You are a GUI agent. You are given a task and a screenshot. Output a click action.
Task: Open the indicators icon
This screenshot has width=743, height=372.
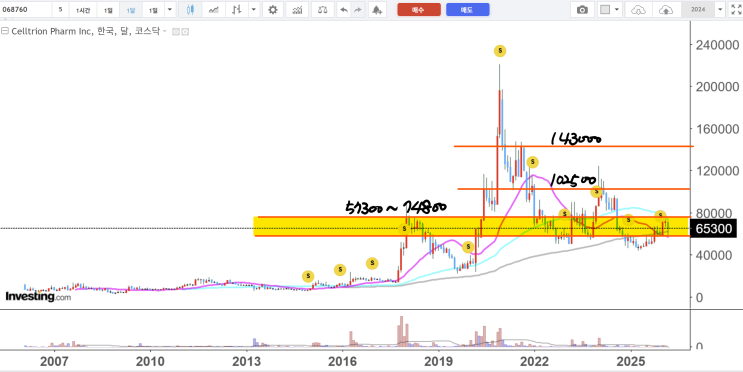[298, 9]
